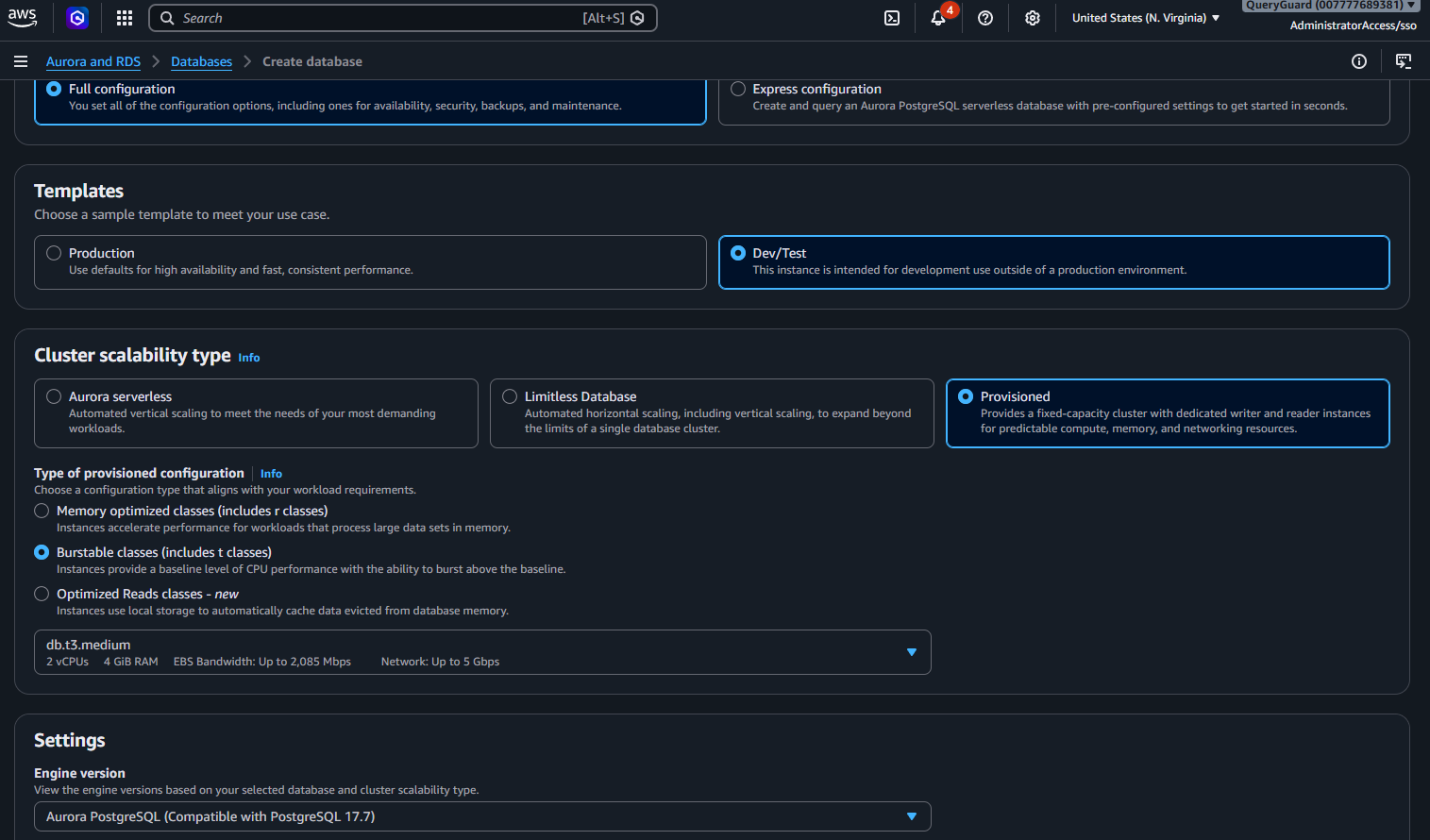Click the AdministratorAccess/sso role text
The height and width of the screenshot is (840, 1430).
tap(1354, 25)
